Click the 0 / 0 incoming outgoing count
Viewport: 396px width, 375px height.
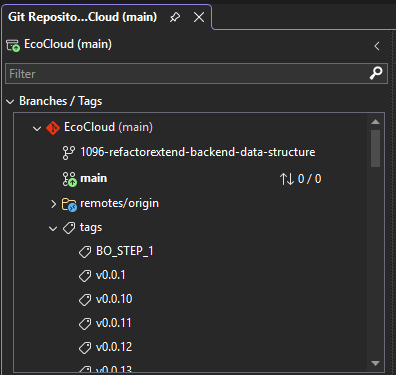309,179
